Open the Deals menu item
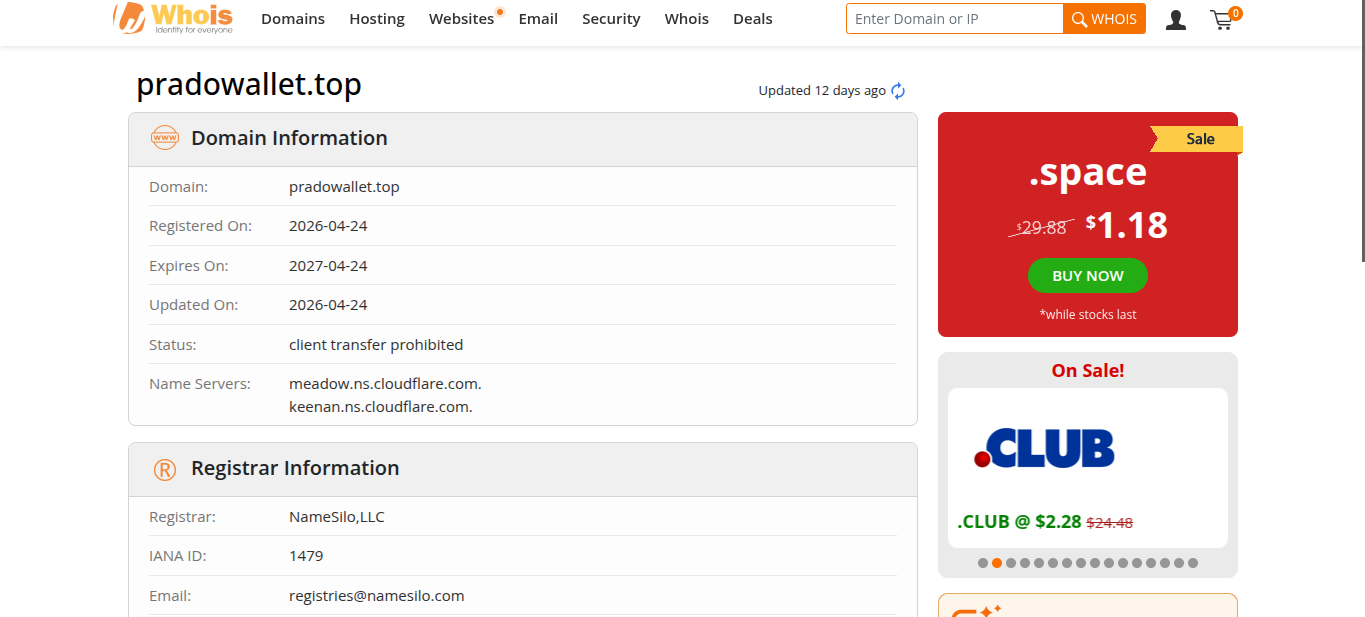This screenshot has height=617, width=1365. coord(753,19)
